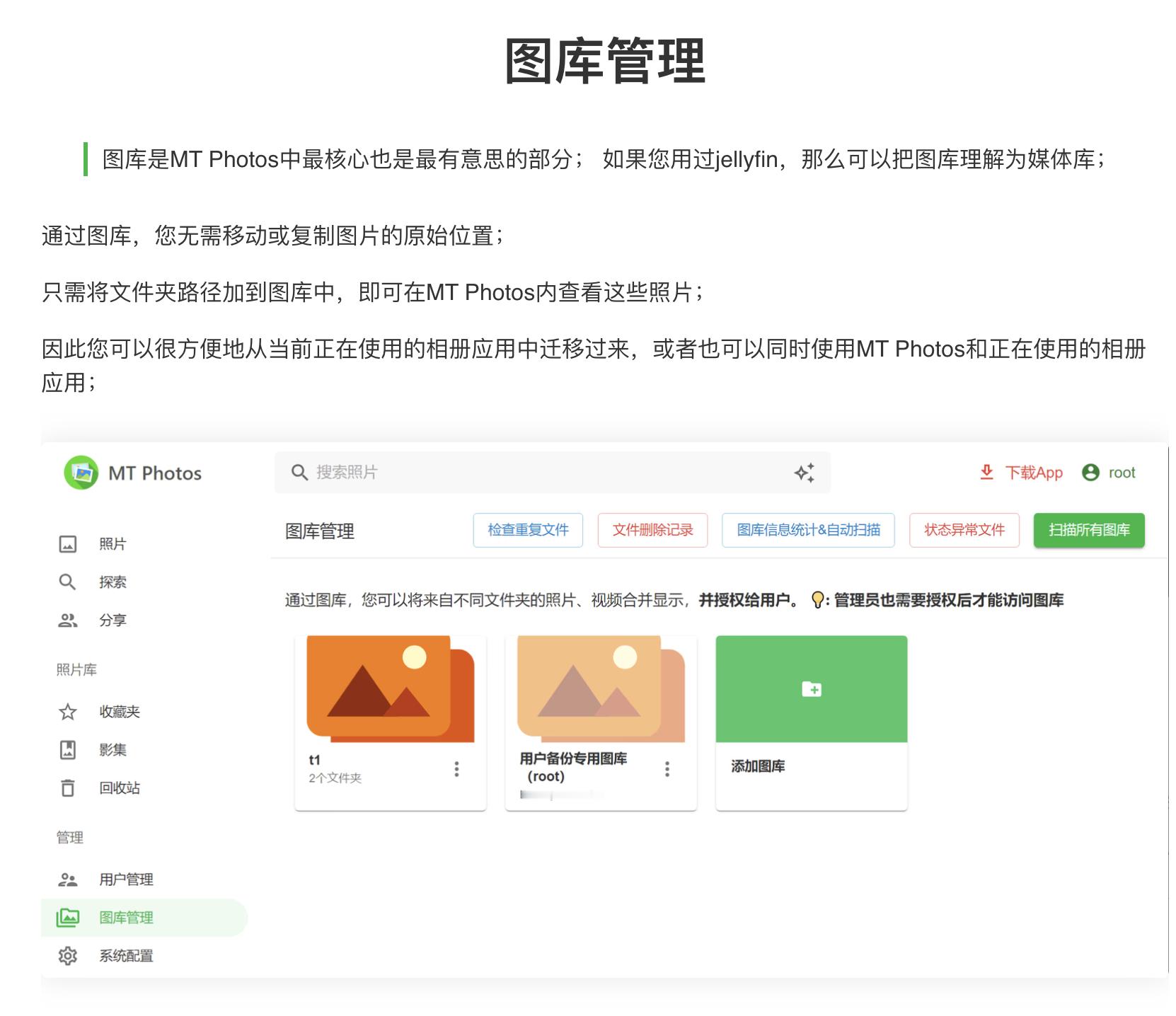Click the 图库管理 page heading inside app
Image resolution: width=1176 pixels, height=1016 pixels.
[x=320, y=531]
